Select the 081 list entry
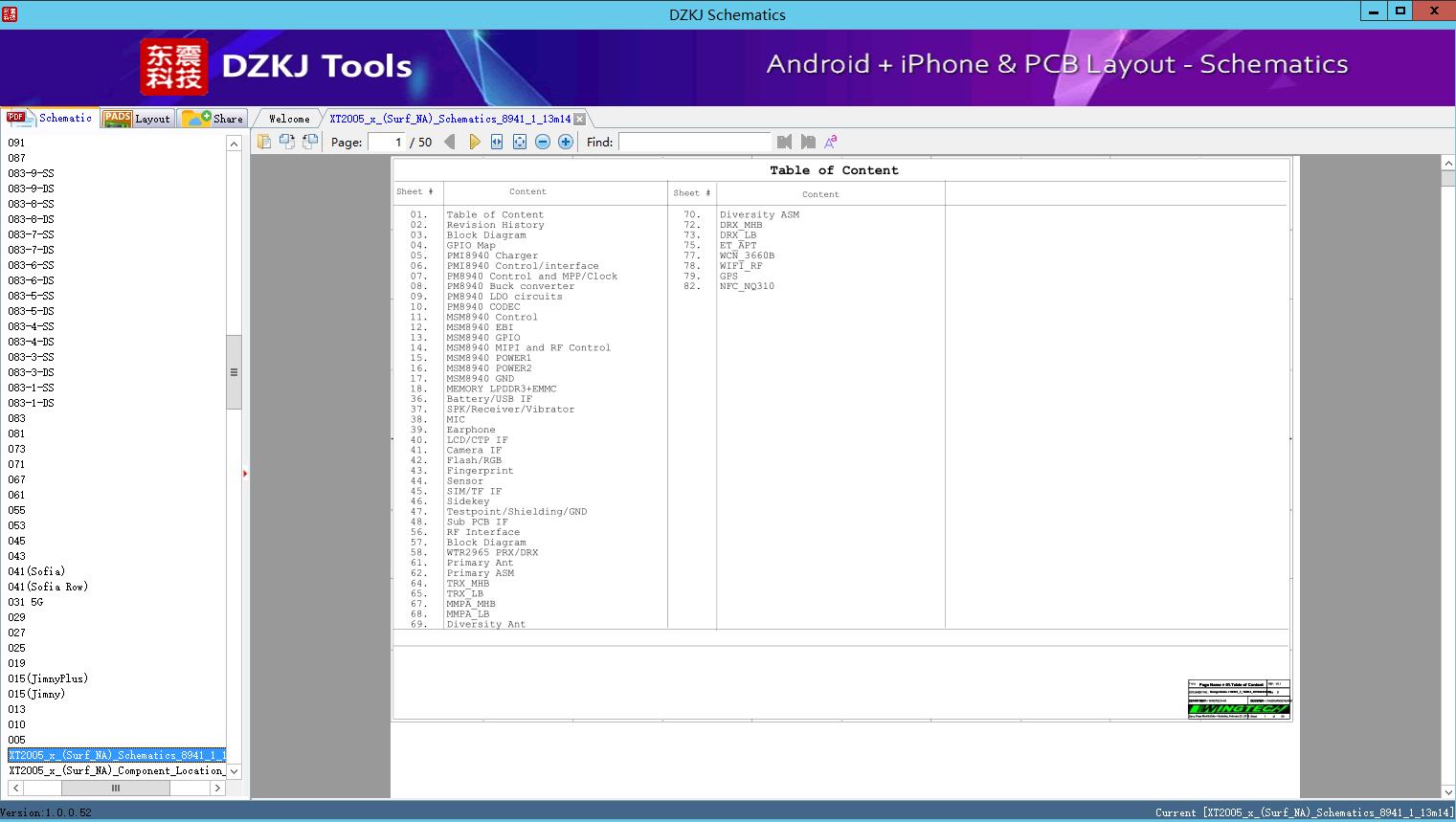 [x=16, y=433]
